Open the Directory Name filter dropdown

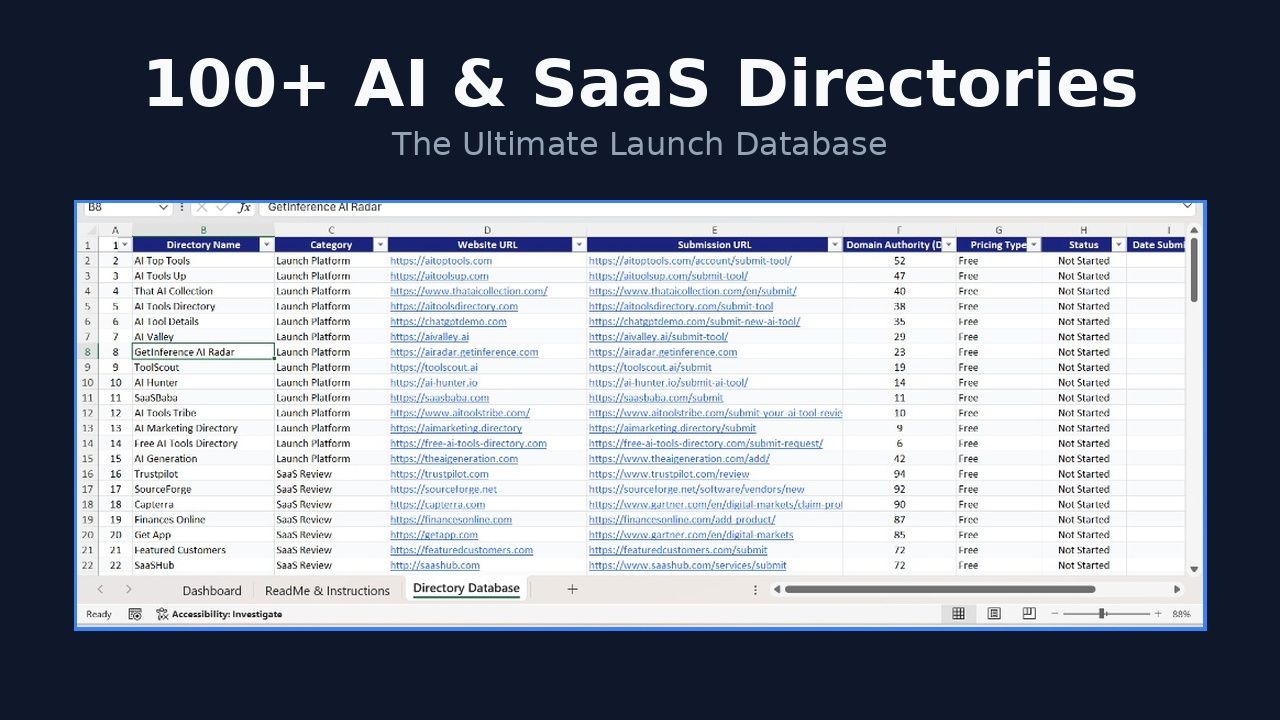pyautogui.click(x=266, y=245)
